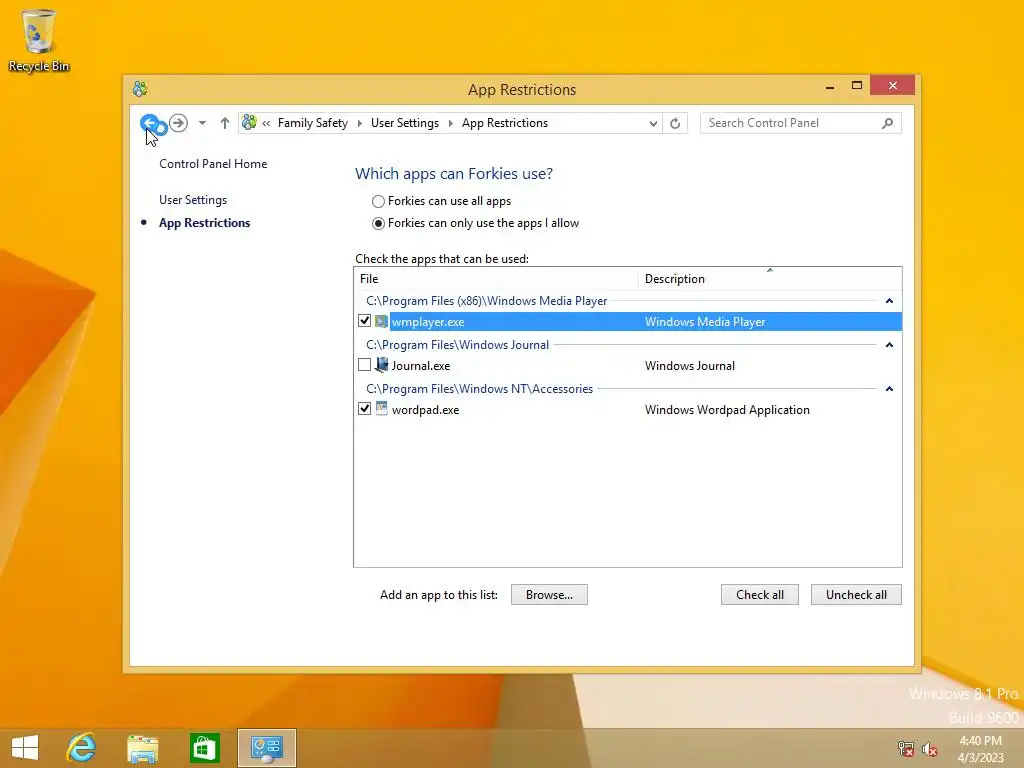Click the Browse... button
Screen dimensions: 1024x768
point(549,595)
